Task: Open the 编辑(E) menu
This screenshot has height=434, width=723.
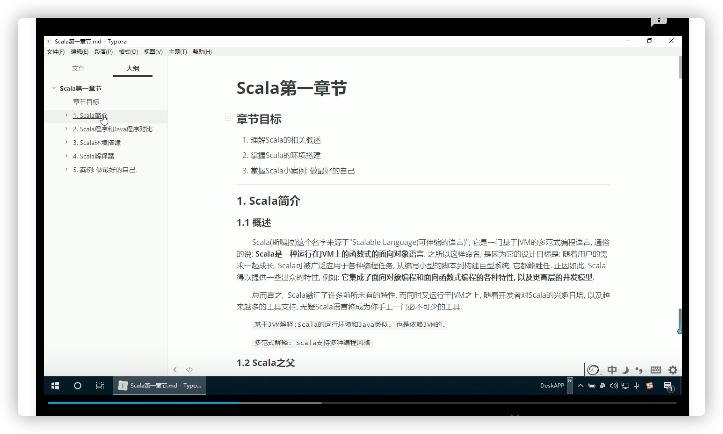Action: pos(79,52)
